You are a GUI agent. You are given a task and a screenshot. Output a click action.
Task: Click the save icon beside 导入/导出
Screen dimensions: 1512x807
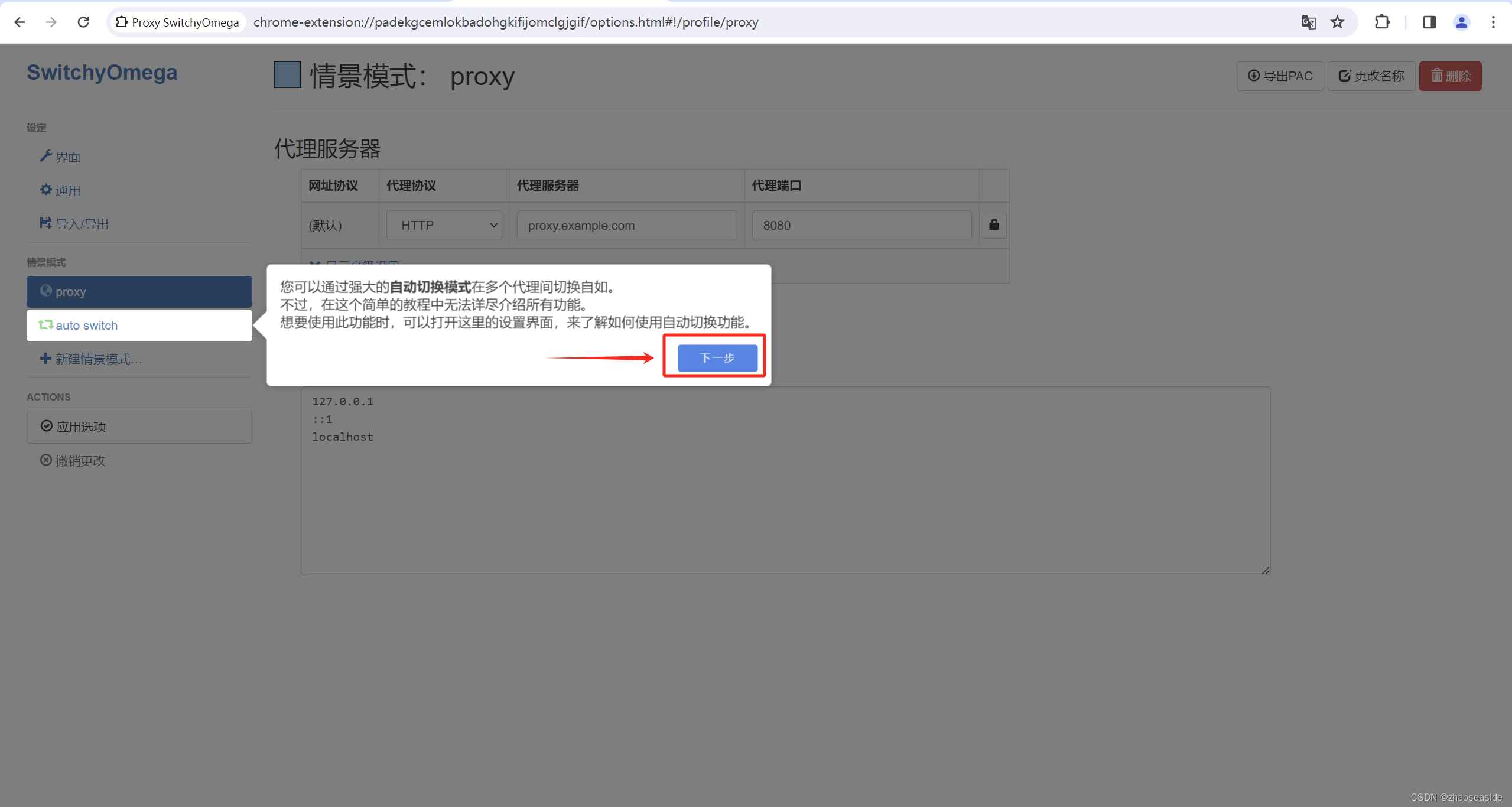45,223
